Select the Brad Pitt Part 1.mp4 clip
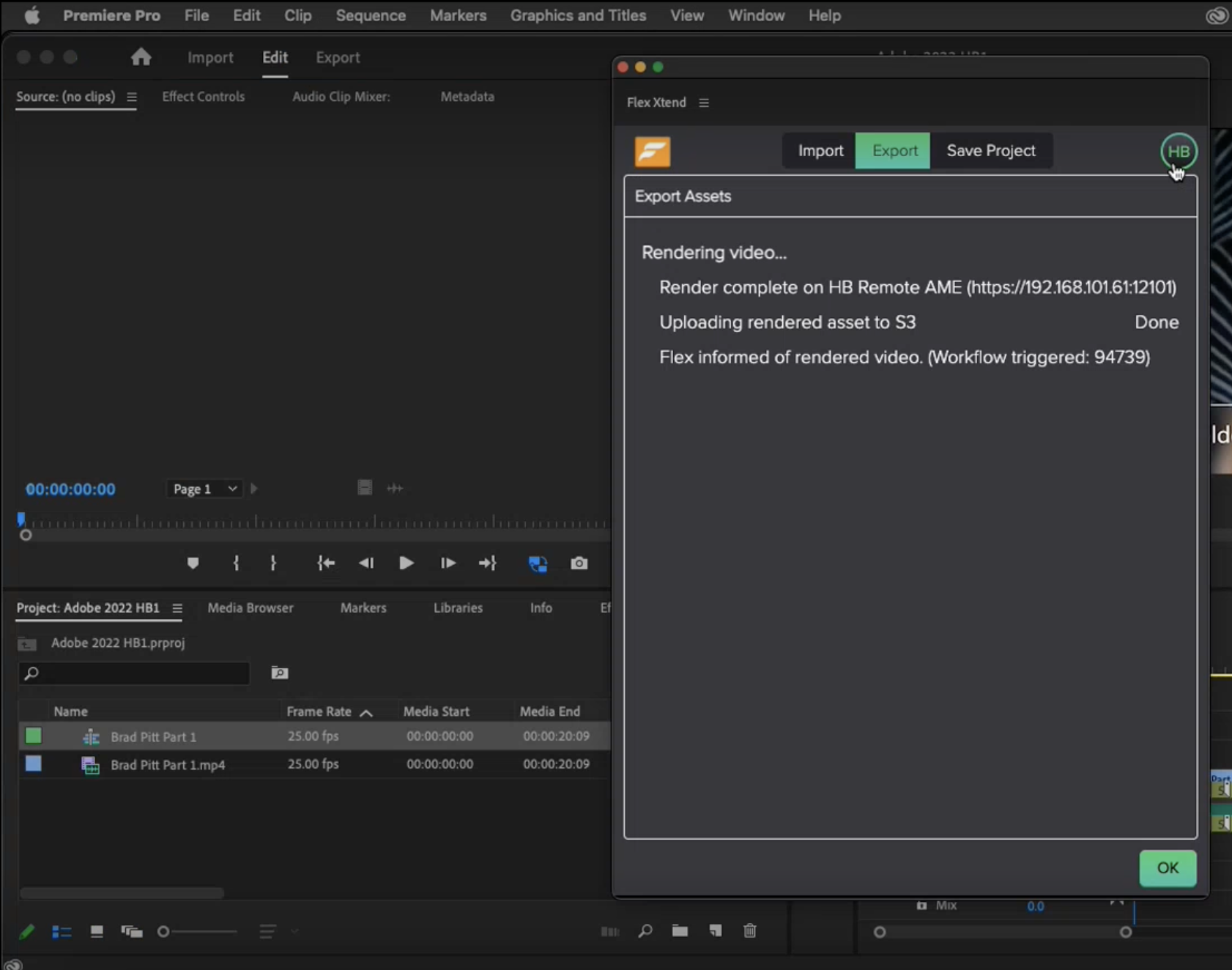 click(314, 764)
